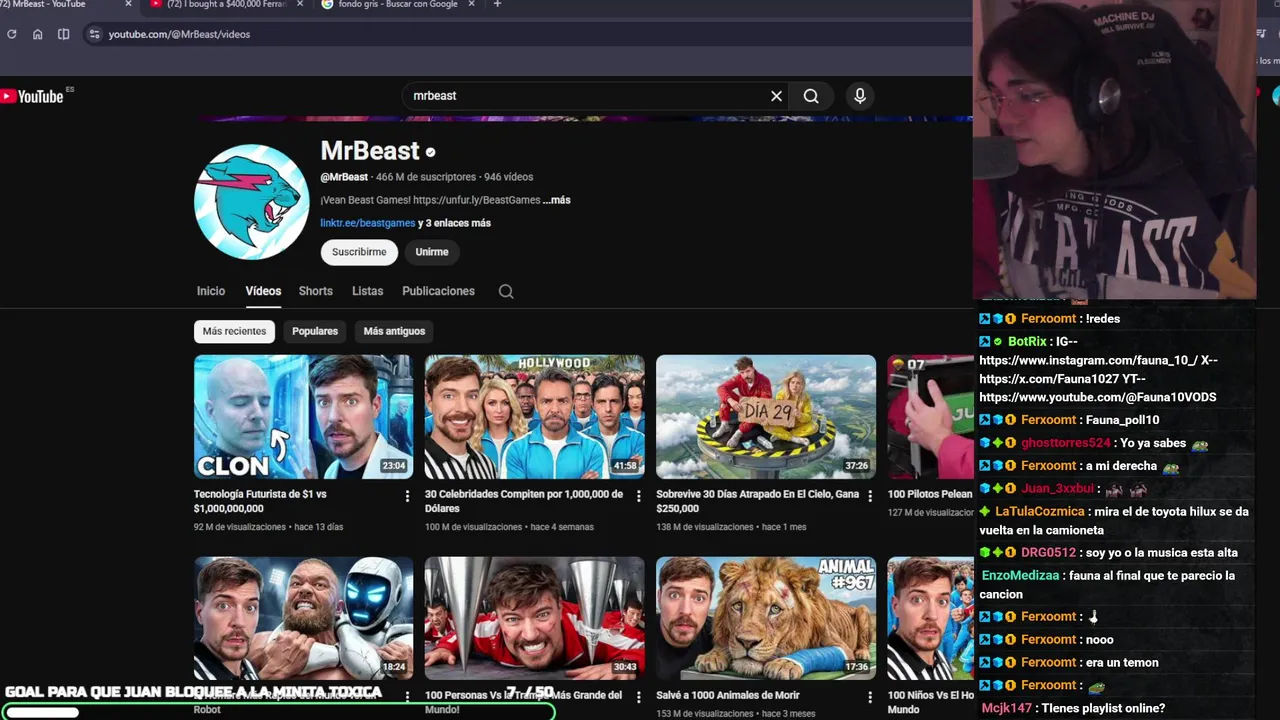Click Juan_3xxbui username in chat
Image resolution: width=1280 pixels, height=720 pixels.
click(1057, 489)
